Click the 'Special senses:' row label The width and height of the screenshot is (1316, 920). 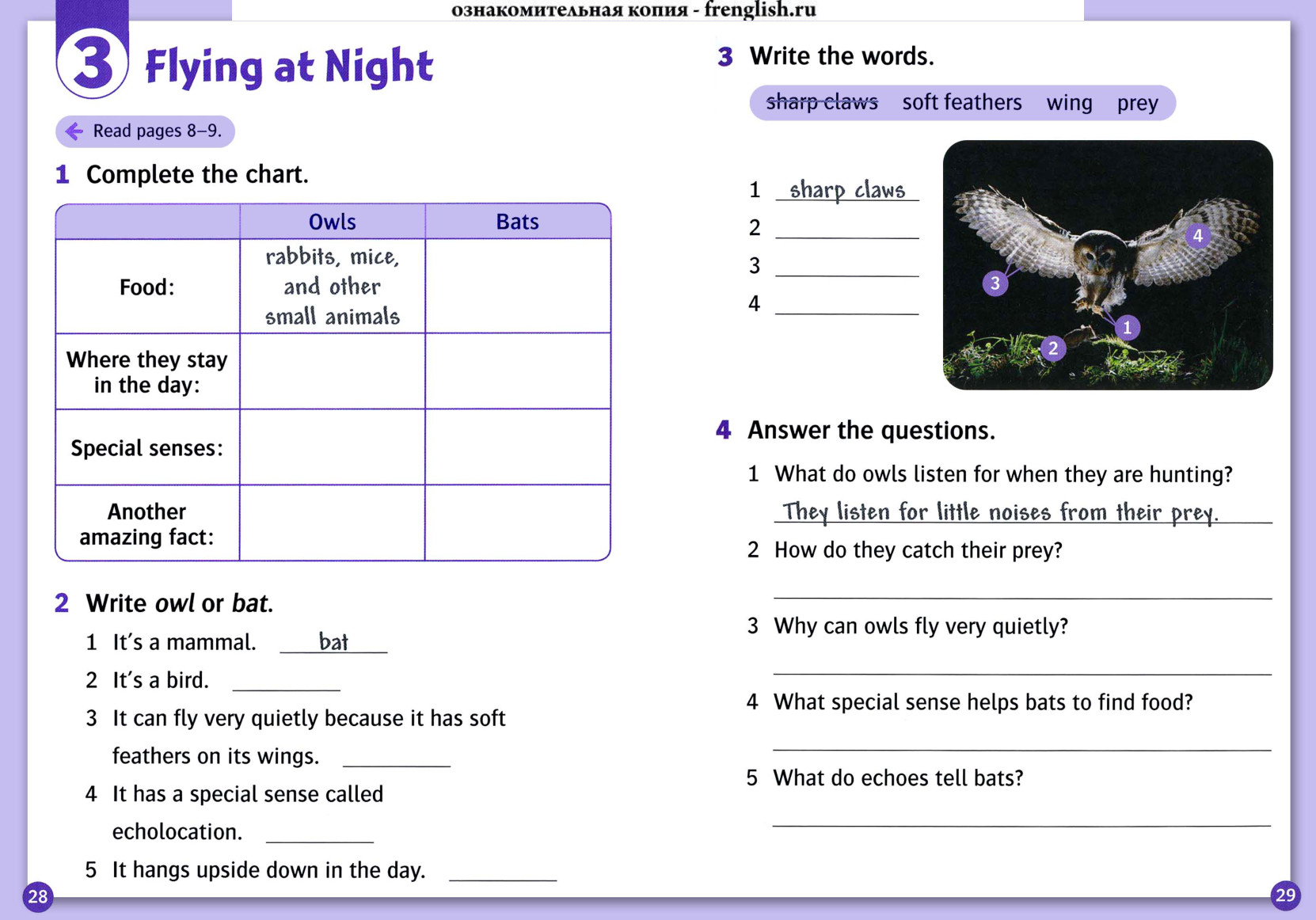click(147, 448)
